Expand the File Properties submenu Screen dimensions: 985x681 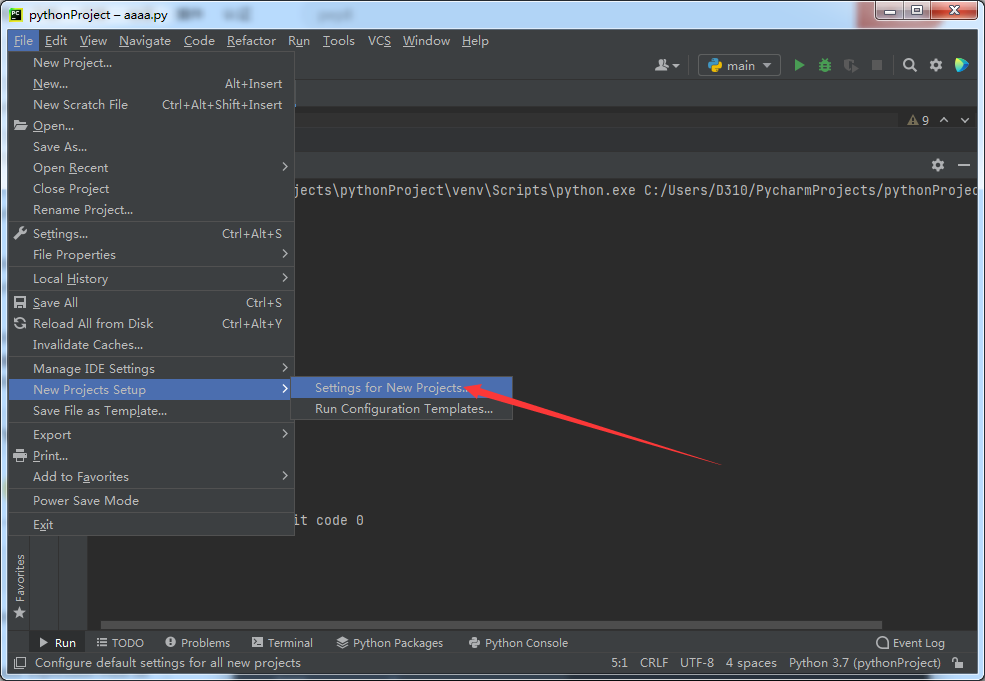tap(151, 254)
